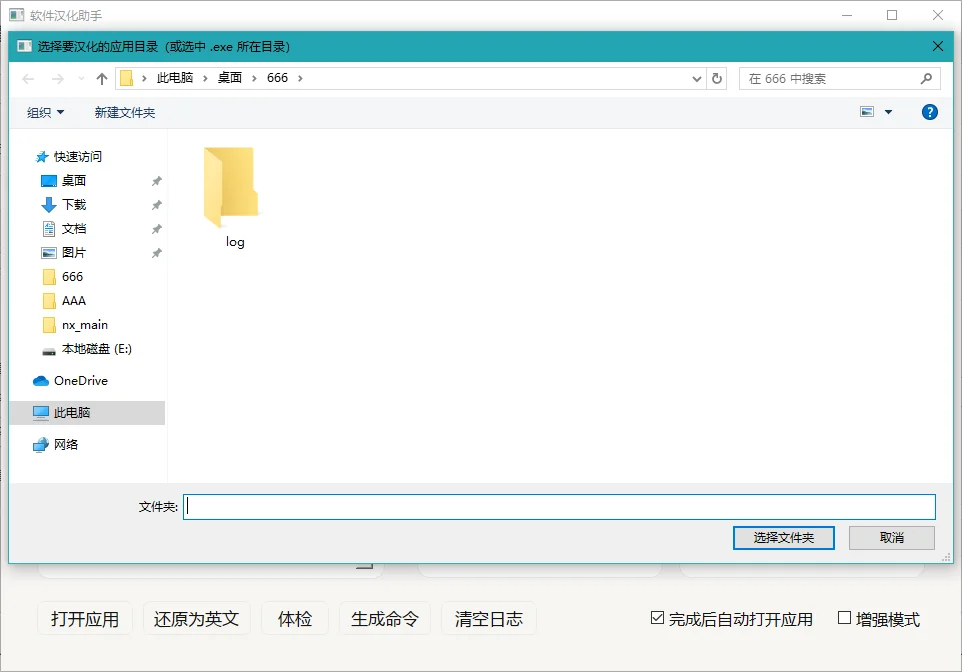The image size is (962, 672).
Task: Open 本地磁盘 (E:) in sidebar
Action: [96, 349]
